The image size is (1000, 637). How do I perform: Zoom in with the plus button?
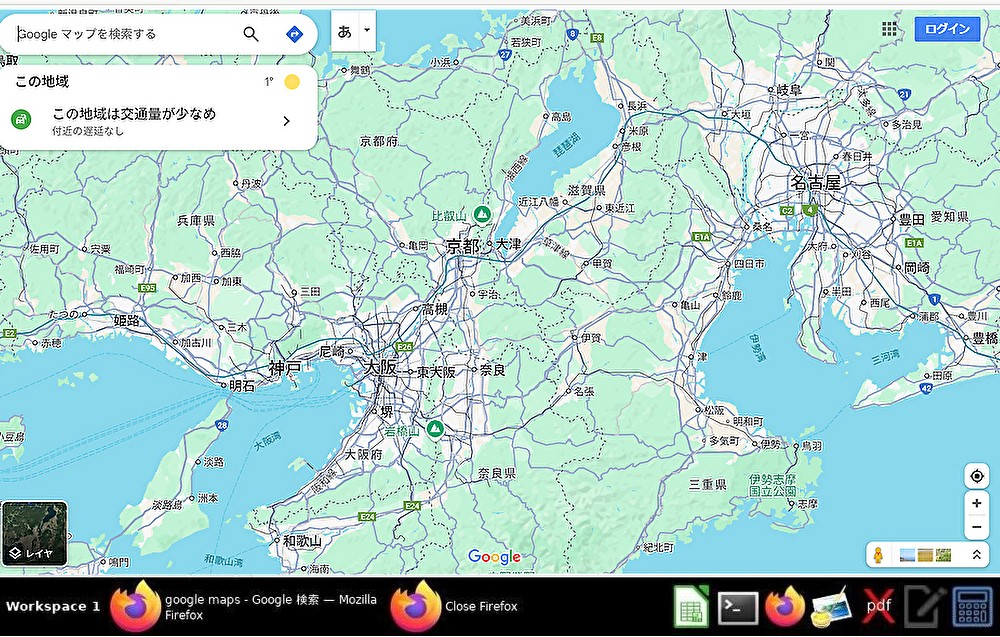pos(976,503)
